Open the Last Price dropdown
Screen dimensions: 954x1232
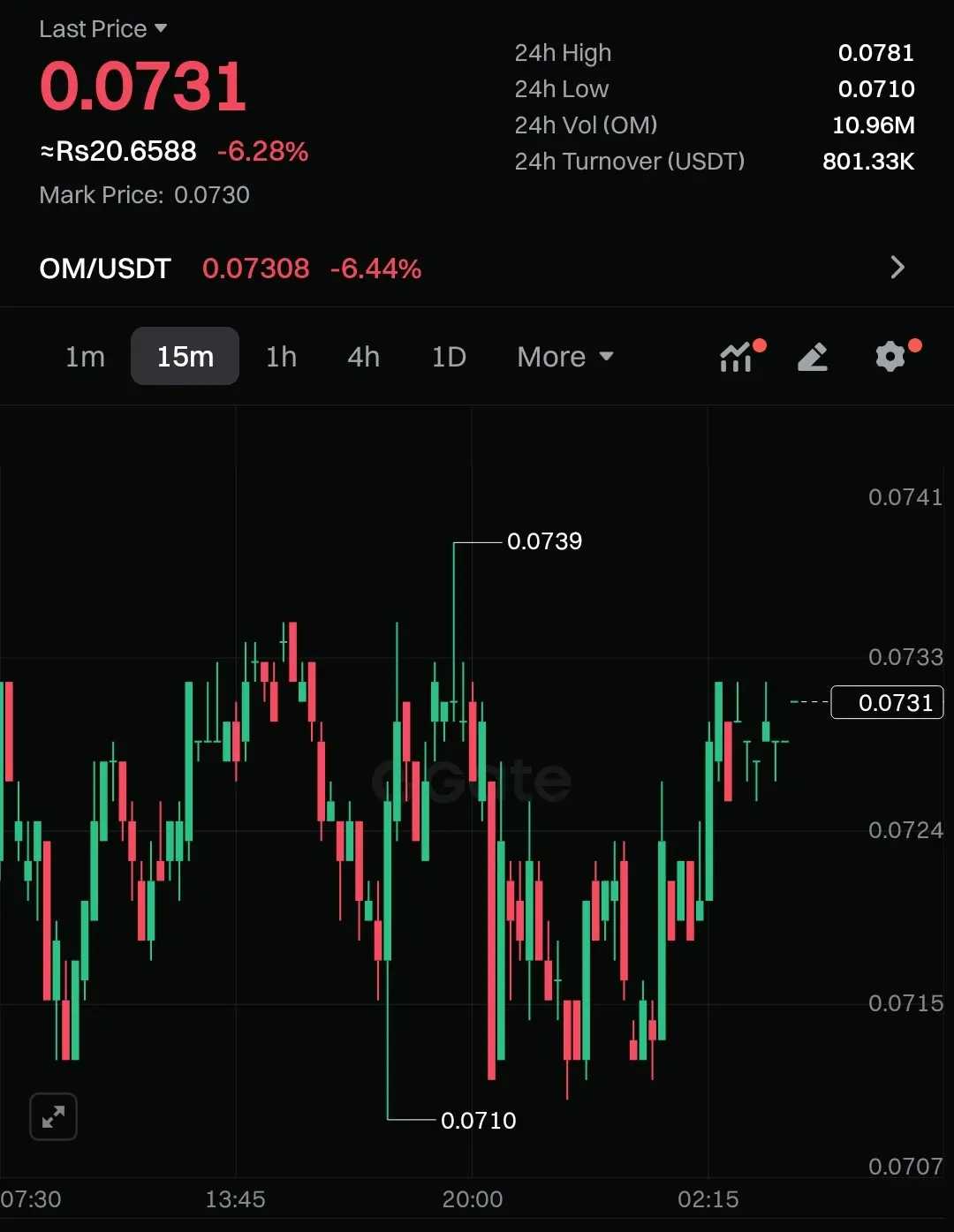(x=102, y=29)
